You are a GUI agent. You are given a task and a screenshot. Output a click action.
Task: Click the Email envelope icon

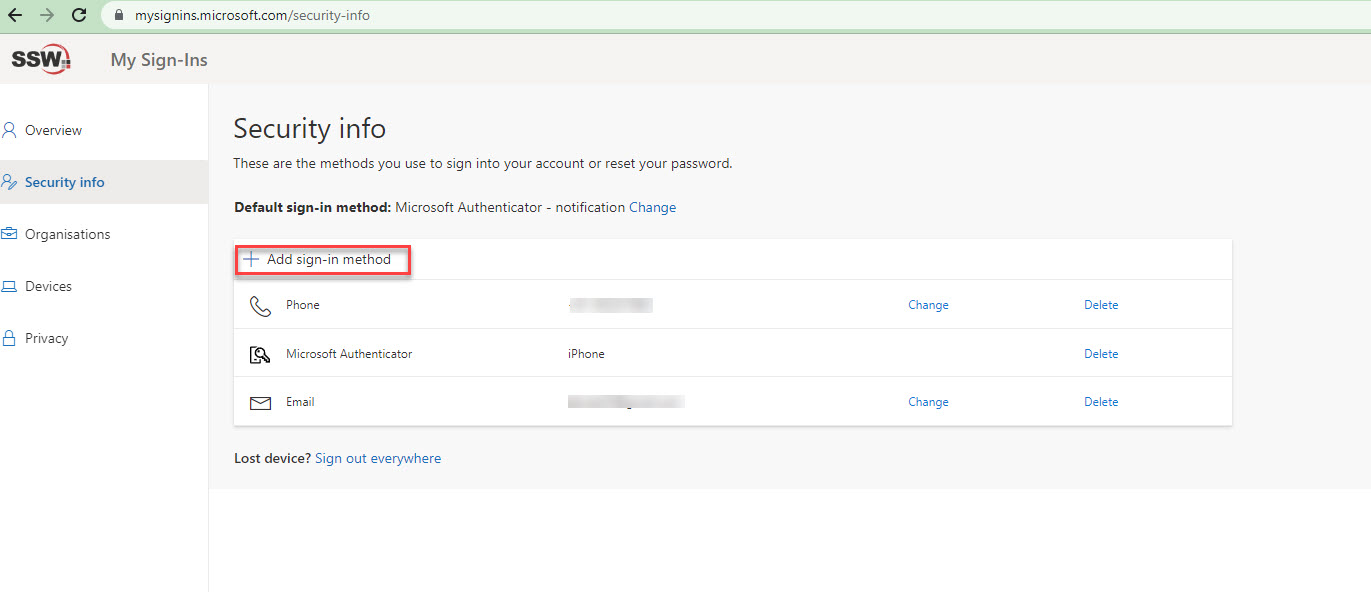[x=260, y=403]
